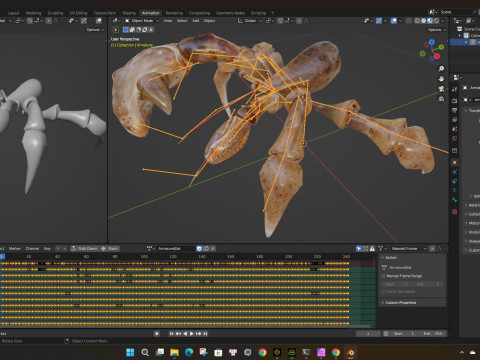
Task: Toggle only show selected in dope sheet
Action: [x=359, y=249]
